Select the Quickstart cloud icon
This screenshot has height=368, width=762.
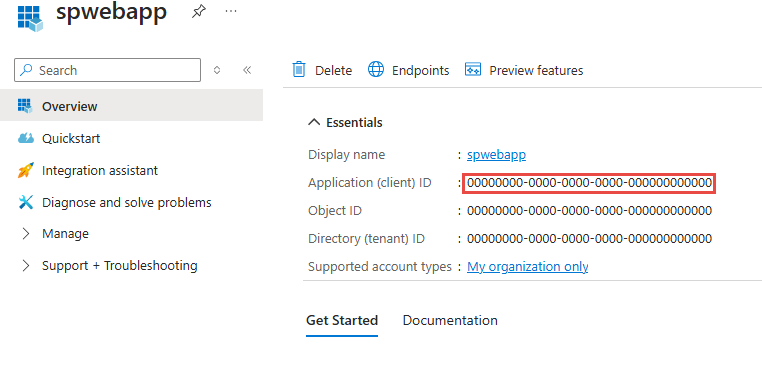coord(26,138)
